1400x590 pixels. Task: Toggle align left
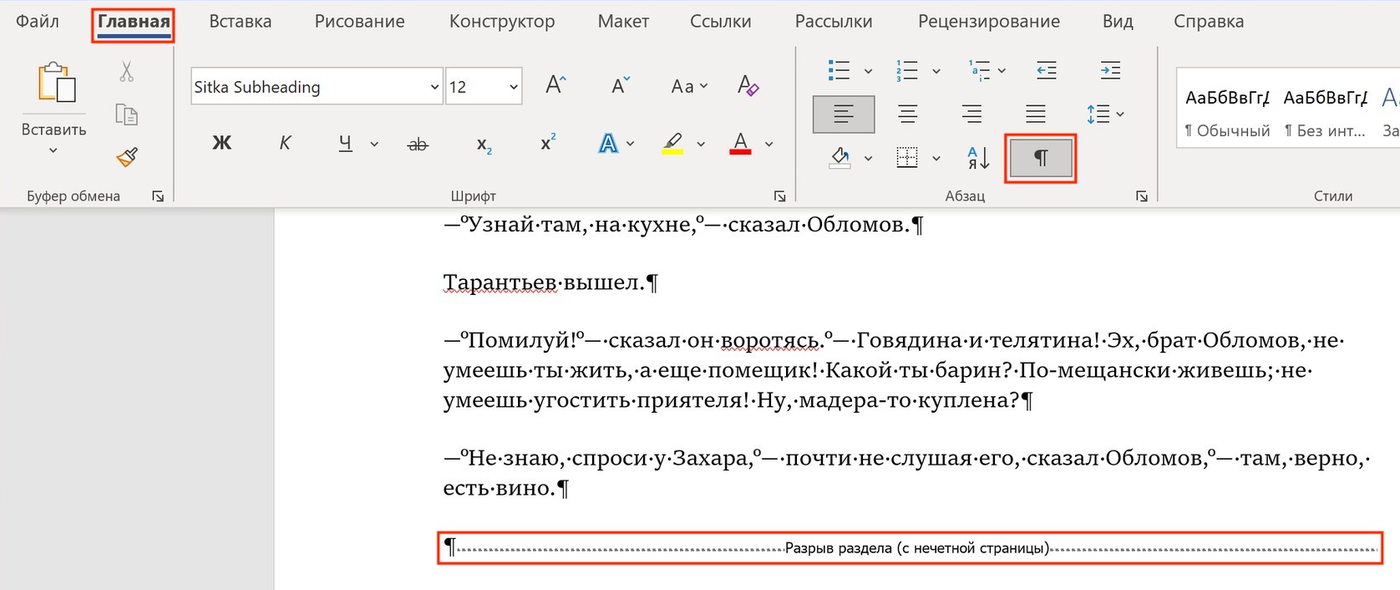click(x=844, y=114)
